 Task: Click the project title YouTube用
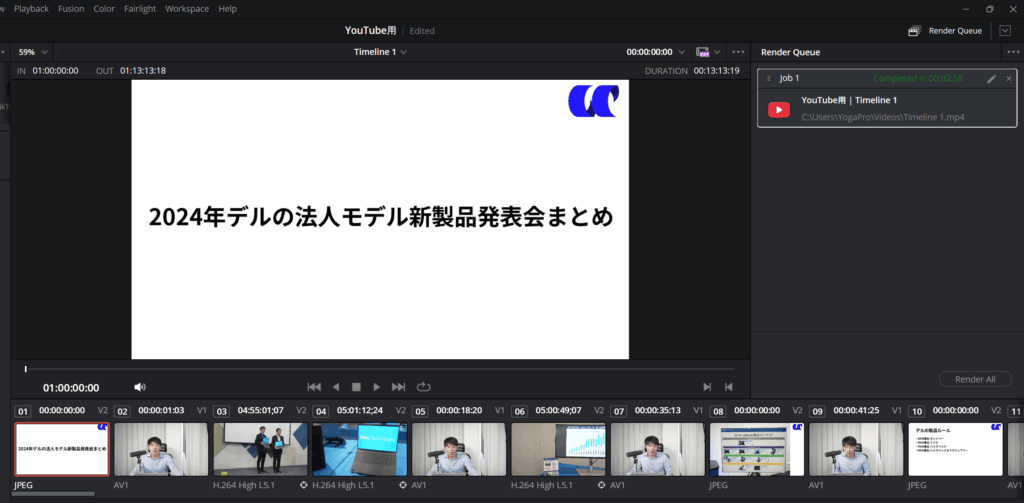(370, 31)
